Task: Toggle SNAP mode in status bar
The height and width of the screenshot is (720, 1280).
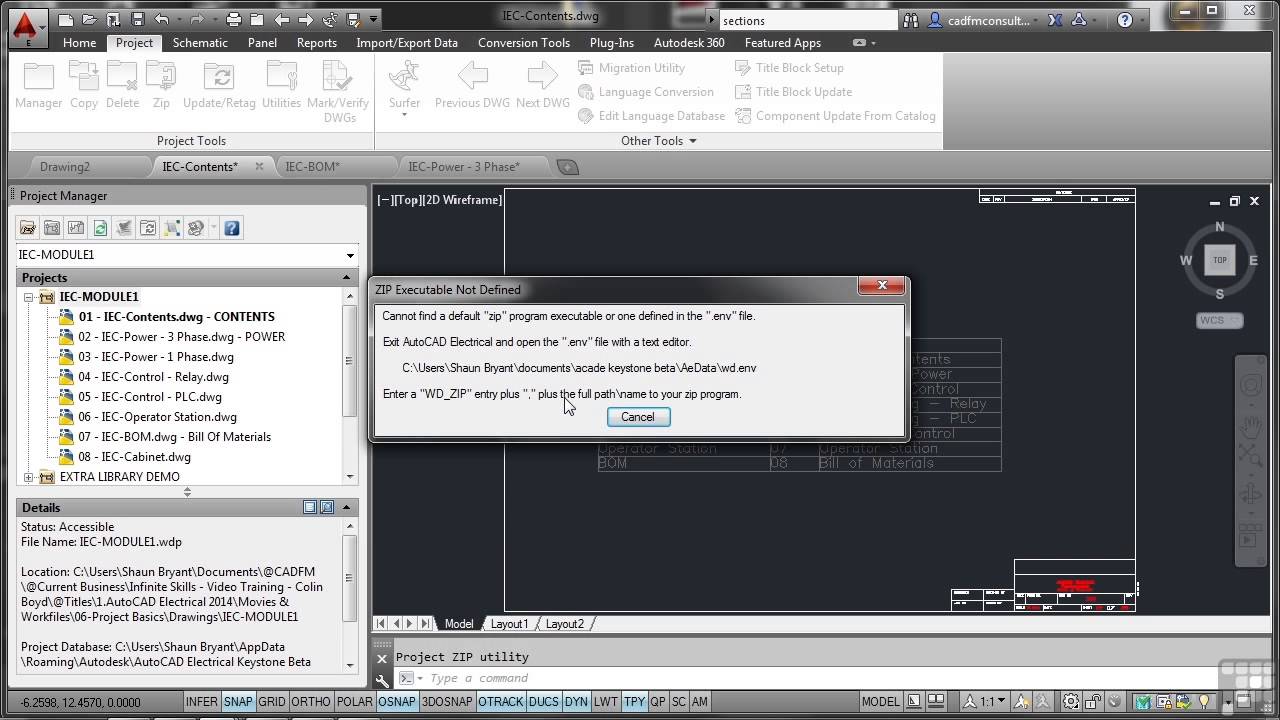Action: (x=238, y=701)
